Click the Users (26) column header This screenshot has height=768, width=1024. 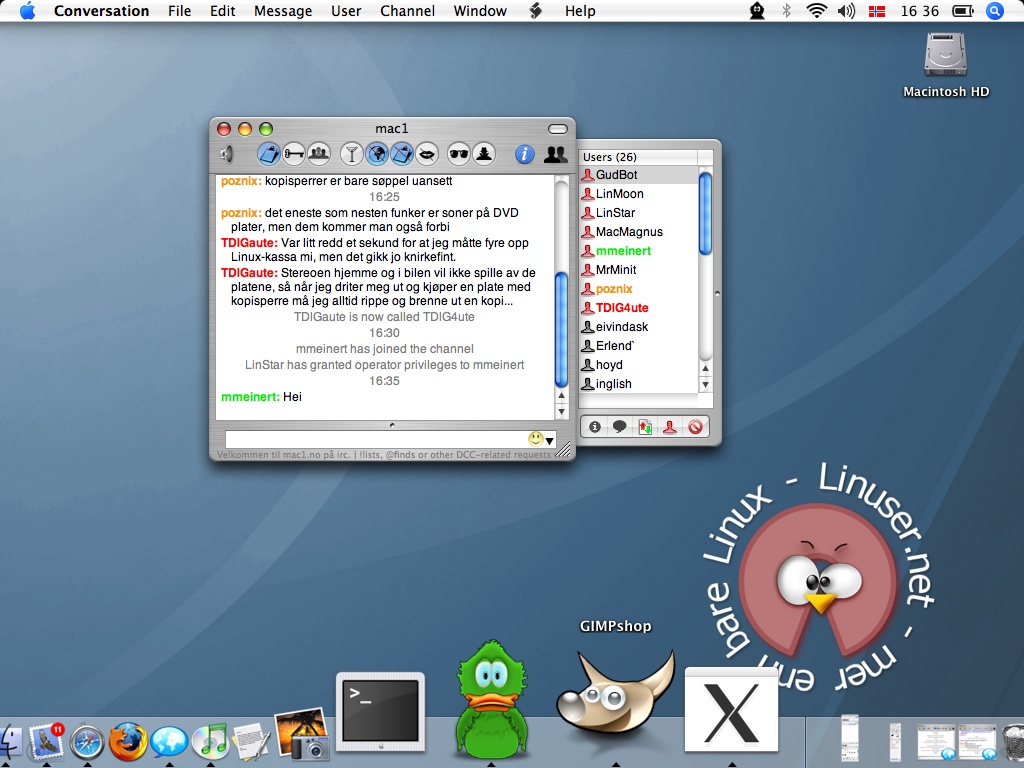(x=639, y=157)
